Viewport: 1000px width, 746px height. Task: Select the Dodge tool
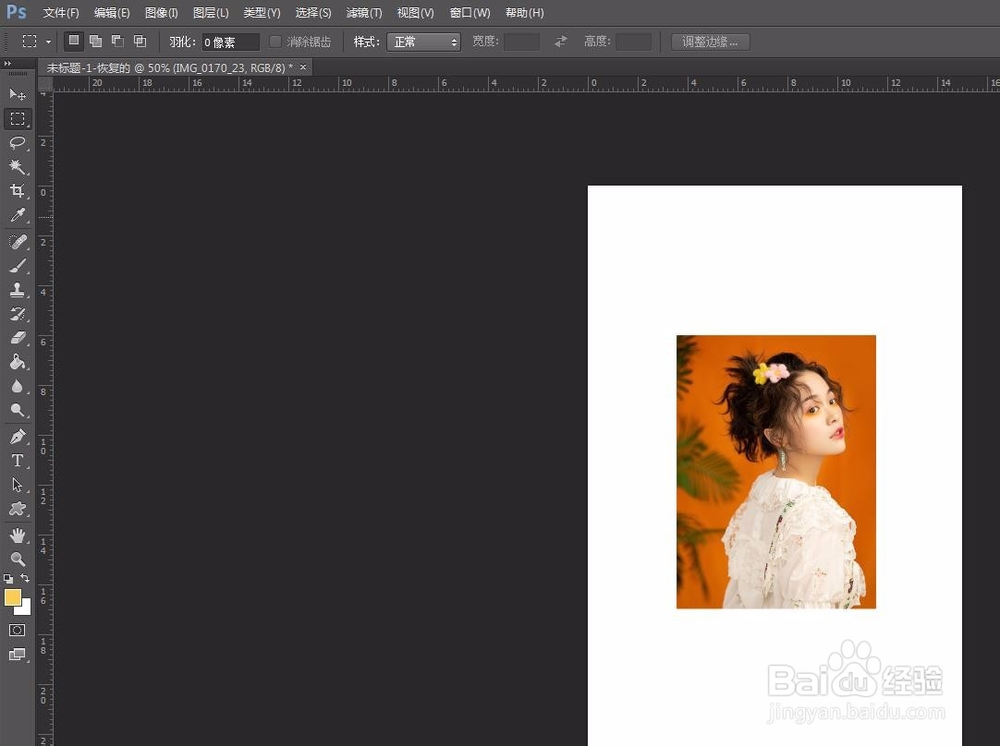[x=17, y=410]
